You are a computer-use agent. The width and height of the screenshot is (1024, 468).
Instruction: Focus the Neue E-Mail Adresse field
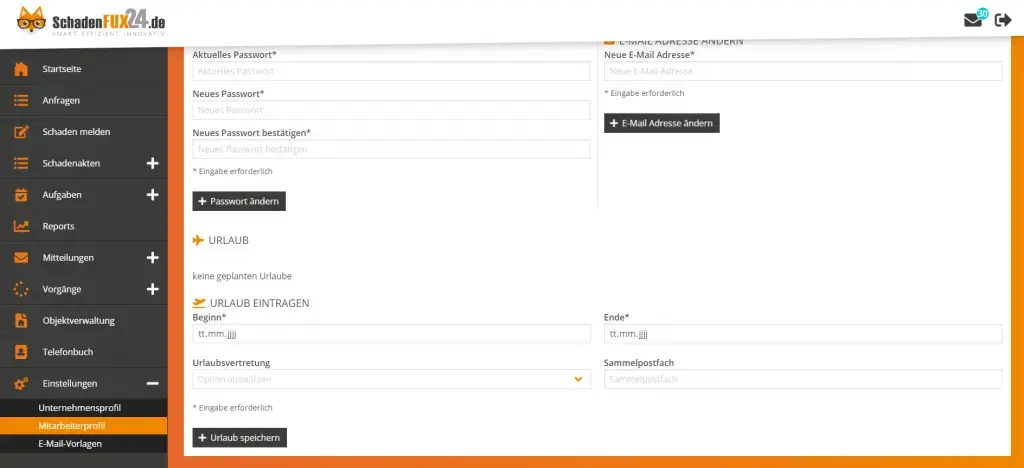(802, 71)
